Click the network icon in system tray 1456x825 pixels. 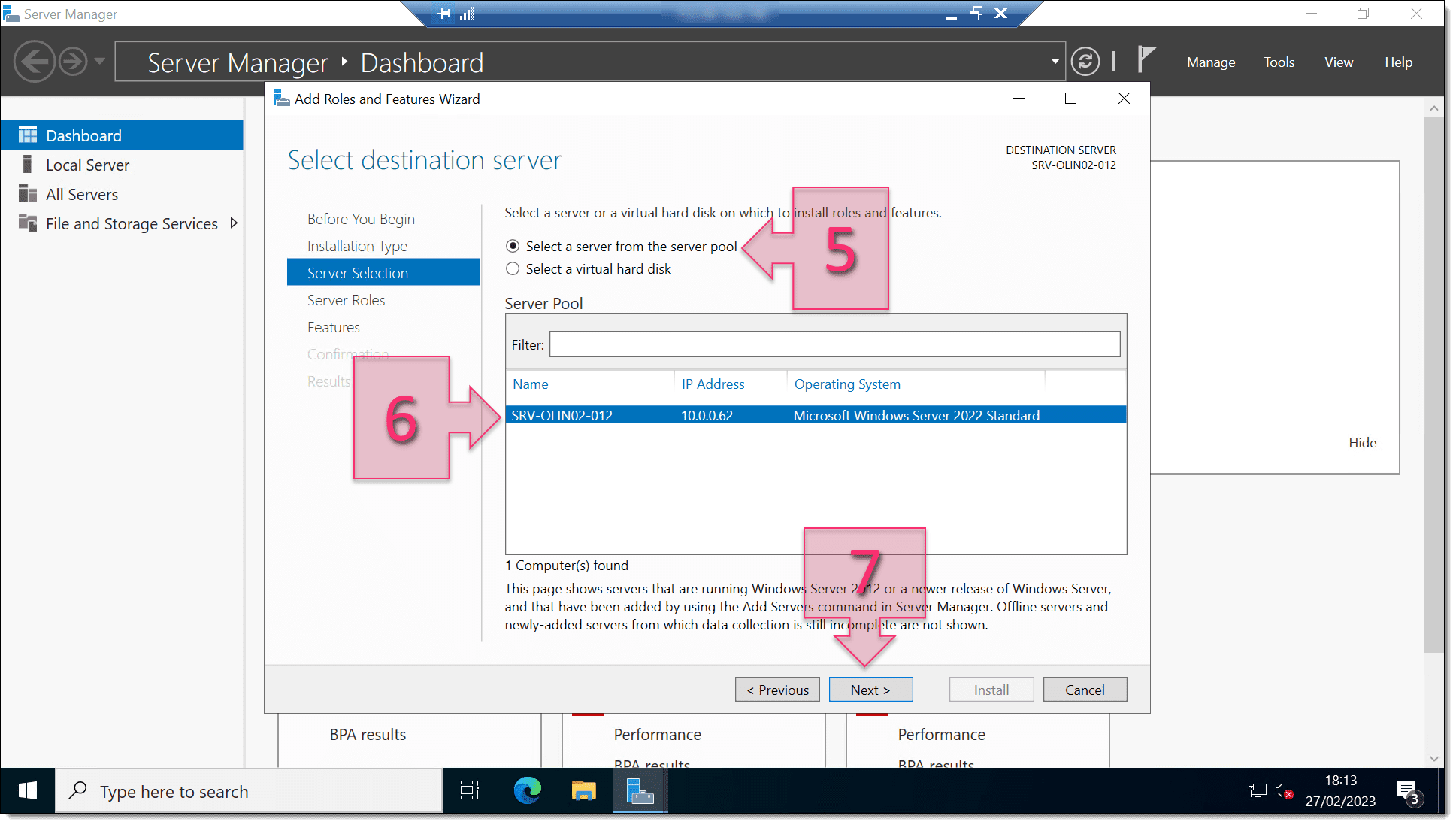[x=1257, y=791]
